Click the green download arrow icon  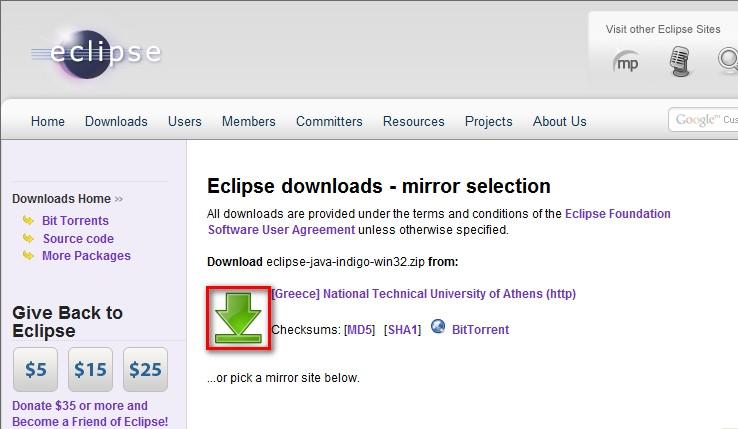[238, 318]
